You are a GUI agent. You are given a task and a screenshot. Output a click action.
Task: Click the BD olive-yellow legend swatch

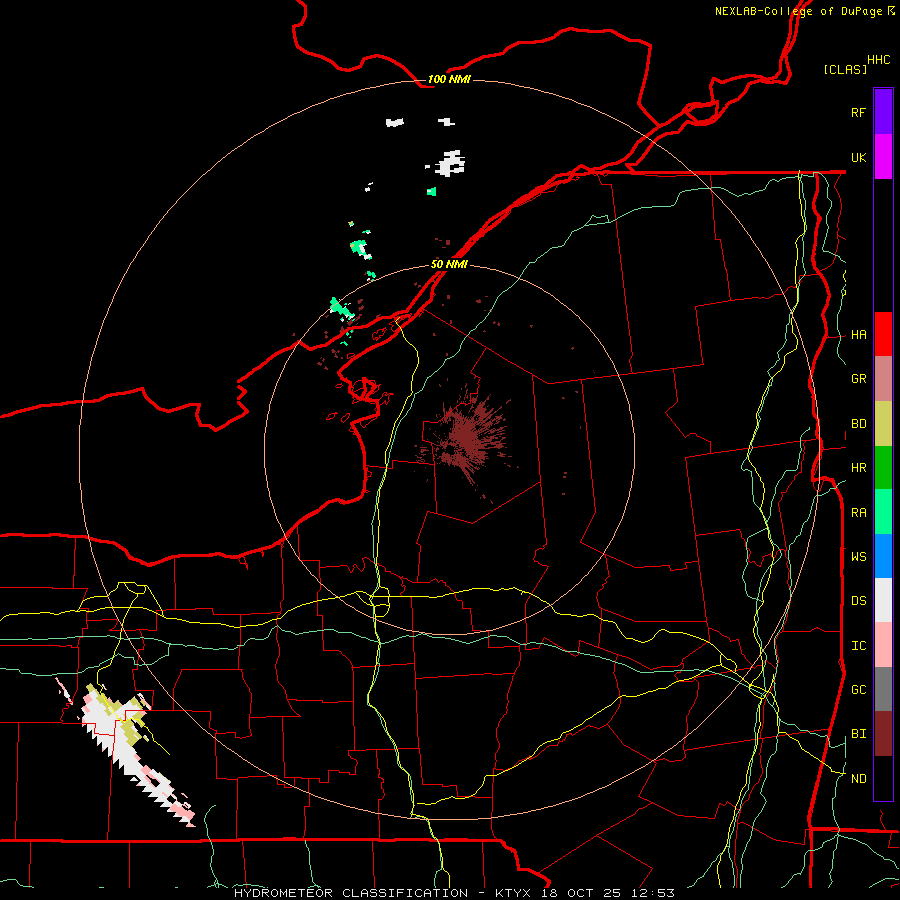[x=883, y=424]
